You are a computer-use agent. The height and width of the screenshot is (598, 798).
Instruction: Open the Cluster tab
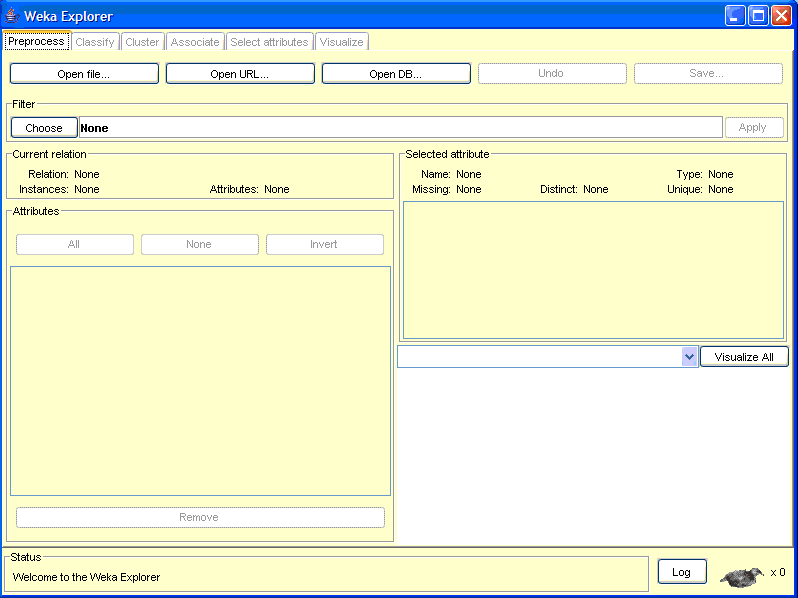pos(142,42)
